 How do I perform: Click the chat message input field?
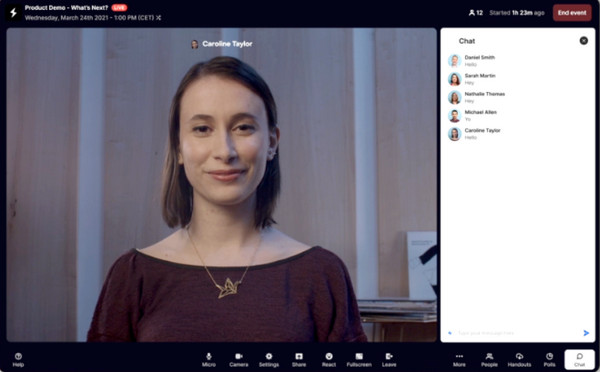517,333
